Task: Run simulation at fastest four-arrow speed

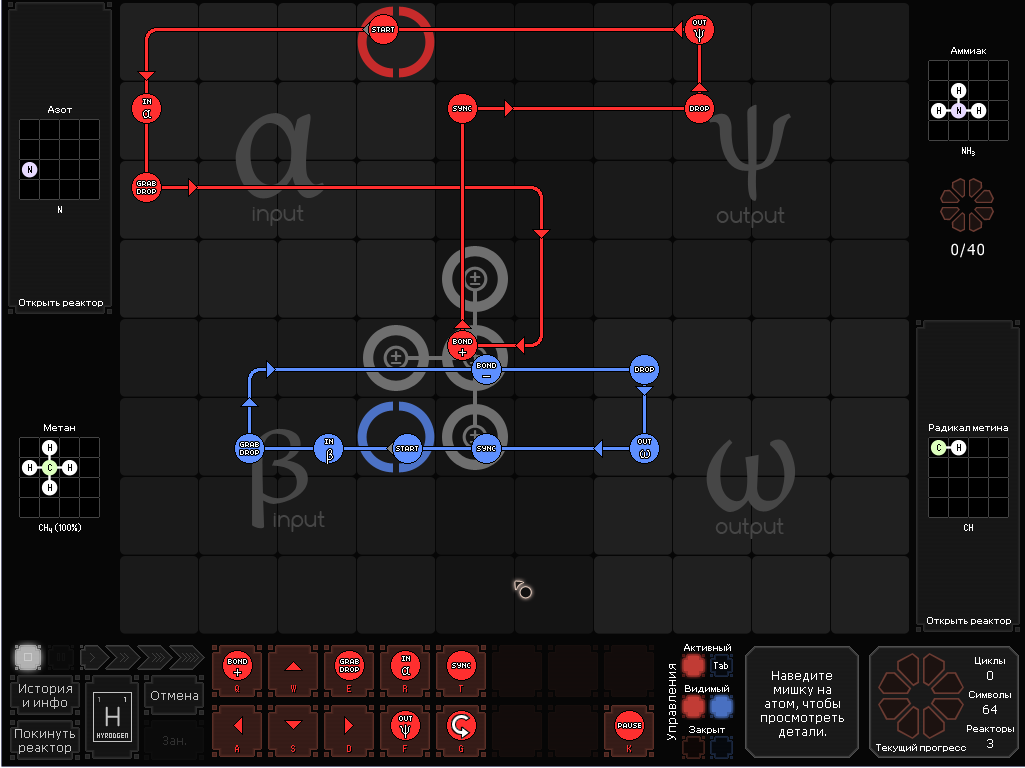Action: pos(187,656)
